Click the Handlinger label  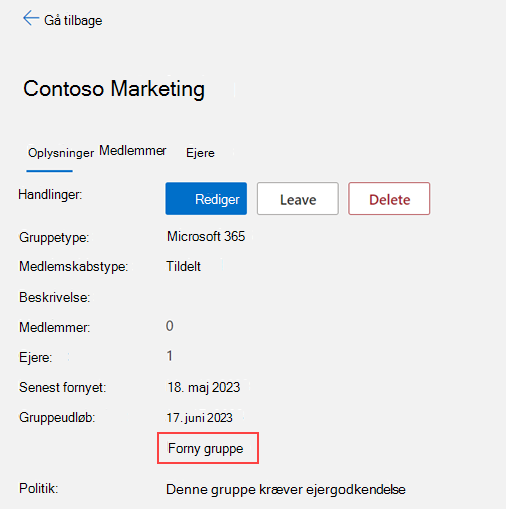click(50, 194)
